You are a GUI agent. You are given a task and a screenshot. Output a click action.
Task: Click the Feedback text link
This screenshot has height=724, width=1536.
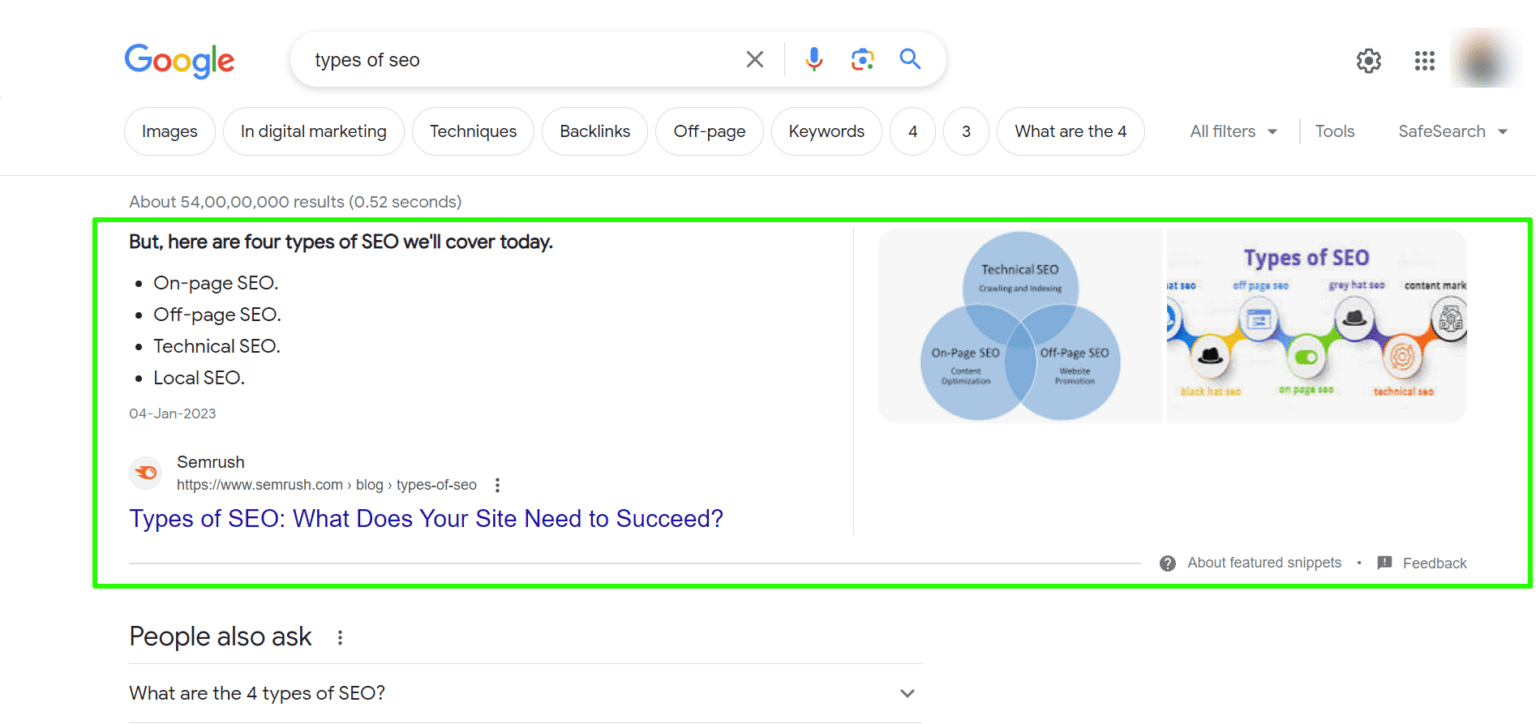1436,562
